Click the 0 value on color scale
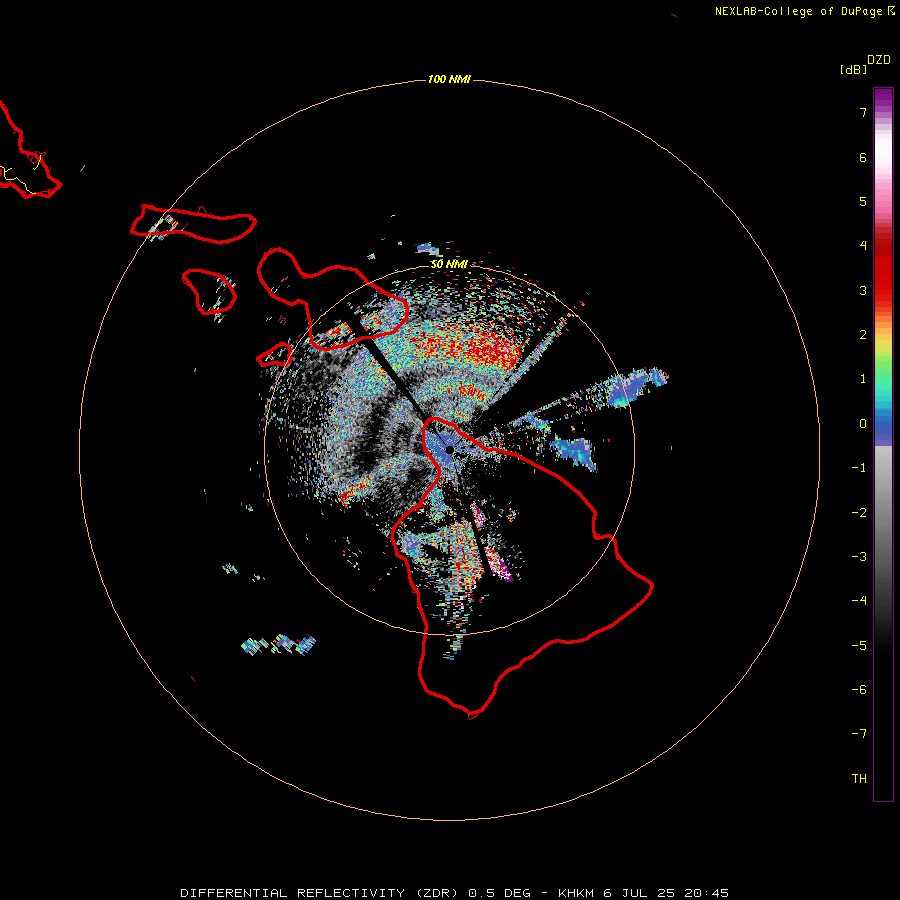The width and height of the screenshot is (900, 900). coord(863,424)
